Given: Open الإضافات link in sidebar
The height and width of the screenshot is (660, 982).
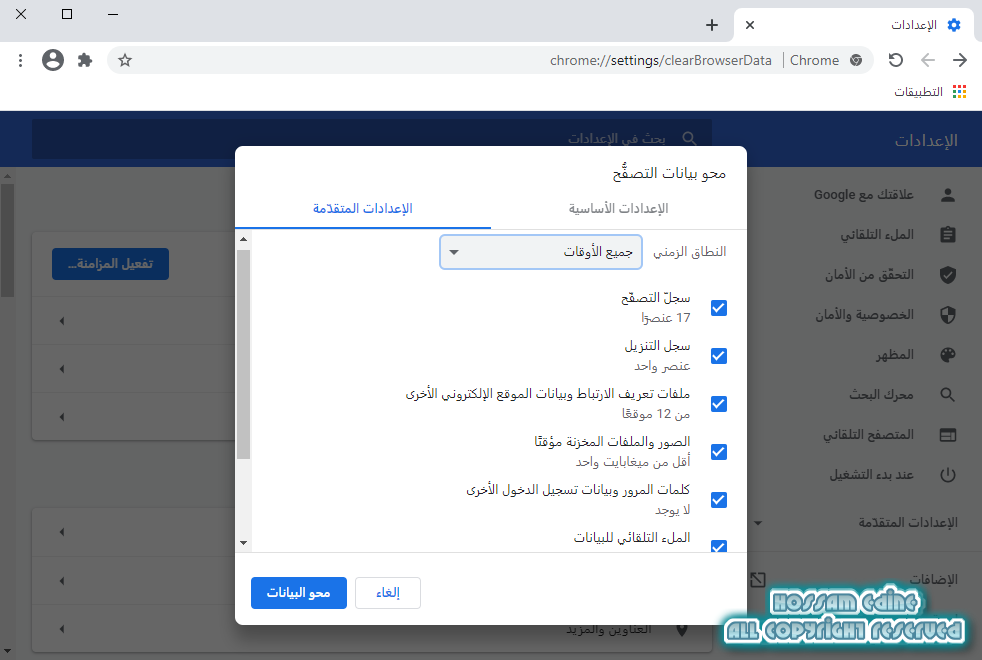Looking at the screenshot, I should (x=933, y=580).
